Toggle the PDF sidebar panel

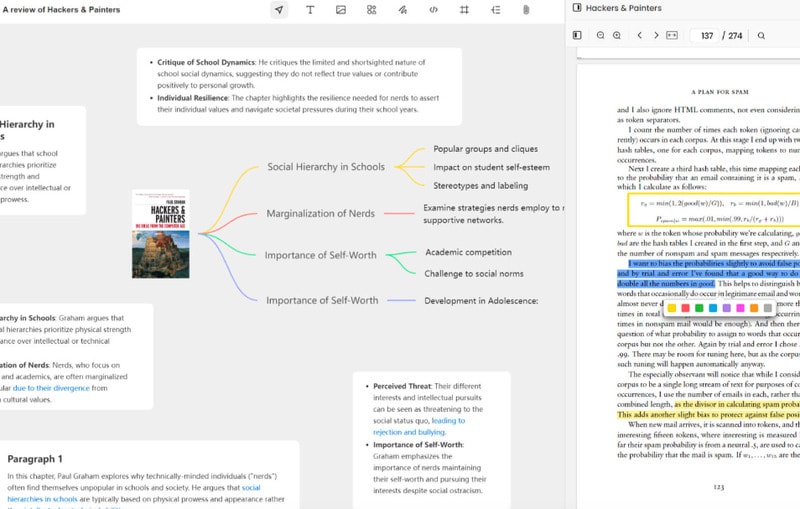coord(577,35)
